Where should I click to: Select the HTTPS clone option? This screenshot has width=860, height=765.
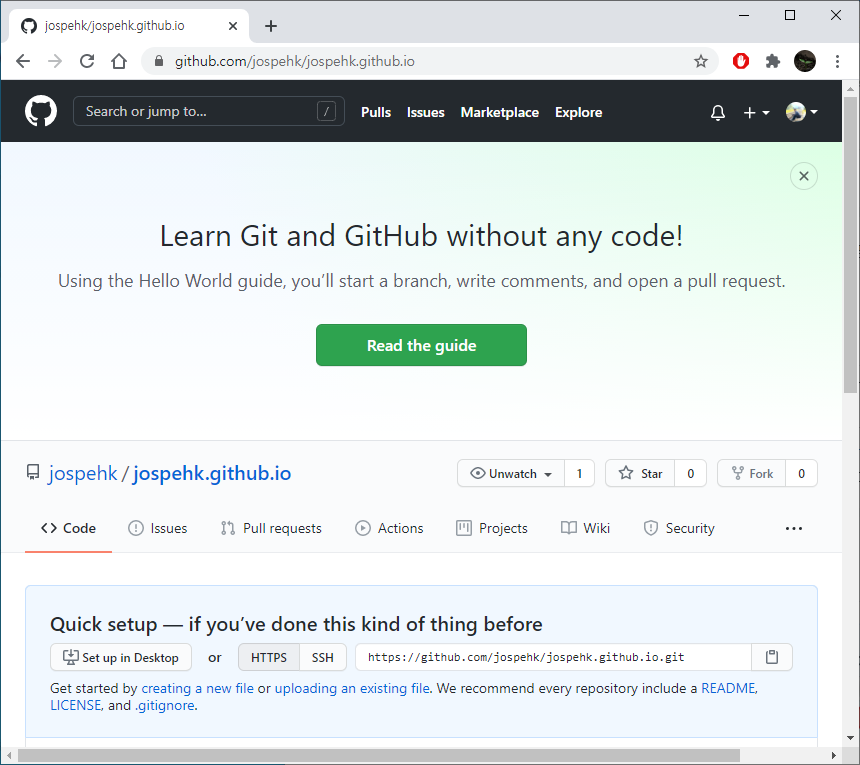click(x=269, y=657)
